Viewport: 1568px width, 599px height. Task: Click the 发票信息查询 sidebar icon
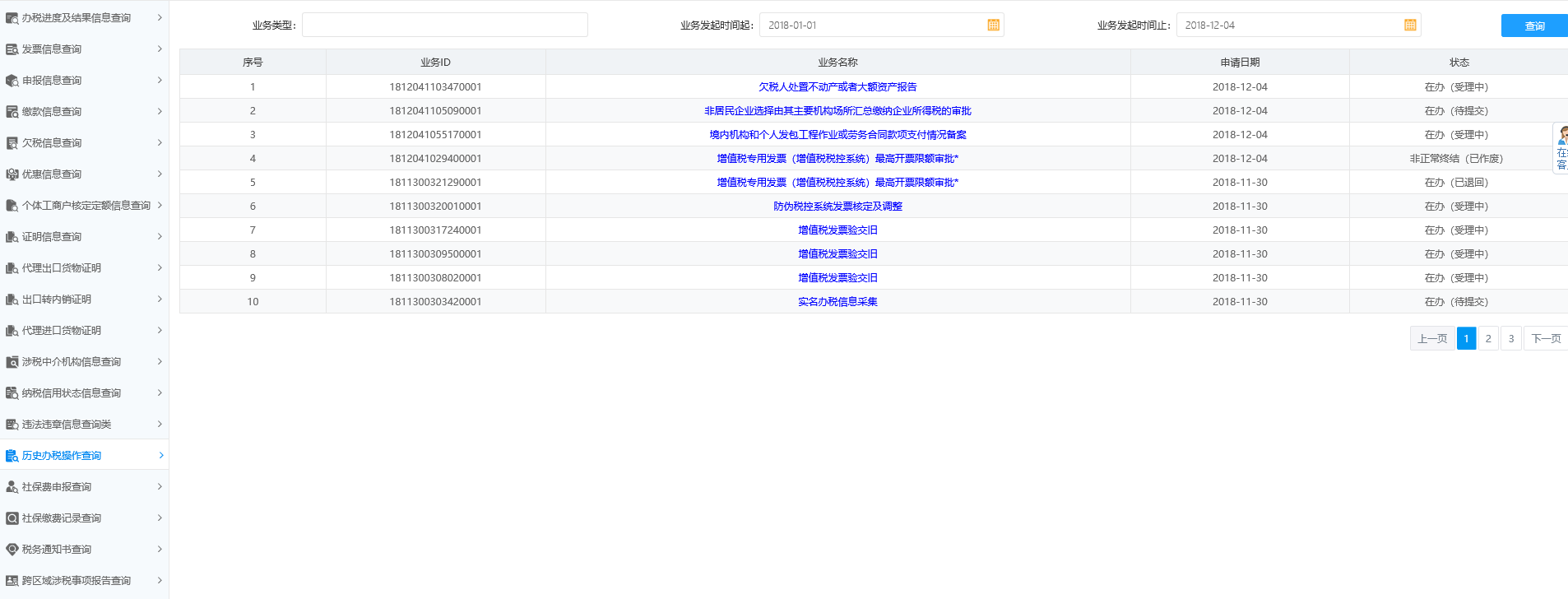(x=12, y=49)
